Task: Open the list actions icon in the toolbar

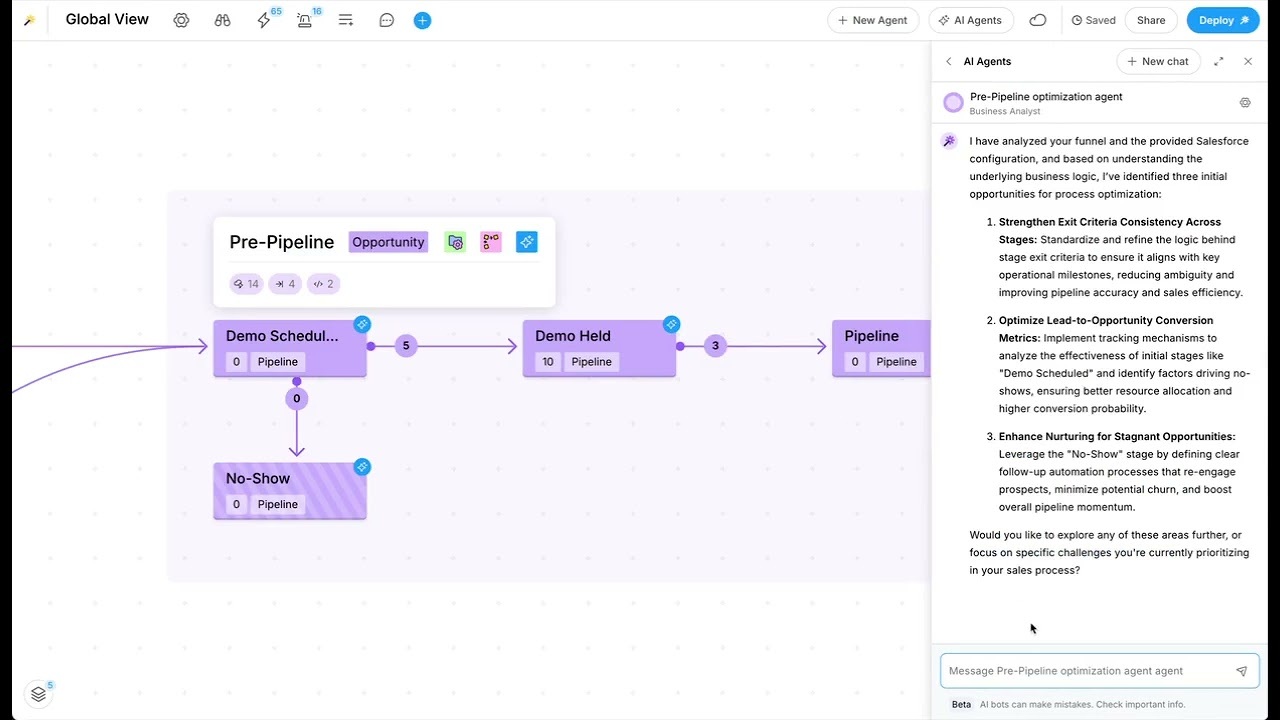Action: 345,20
